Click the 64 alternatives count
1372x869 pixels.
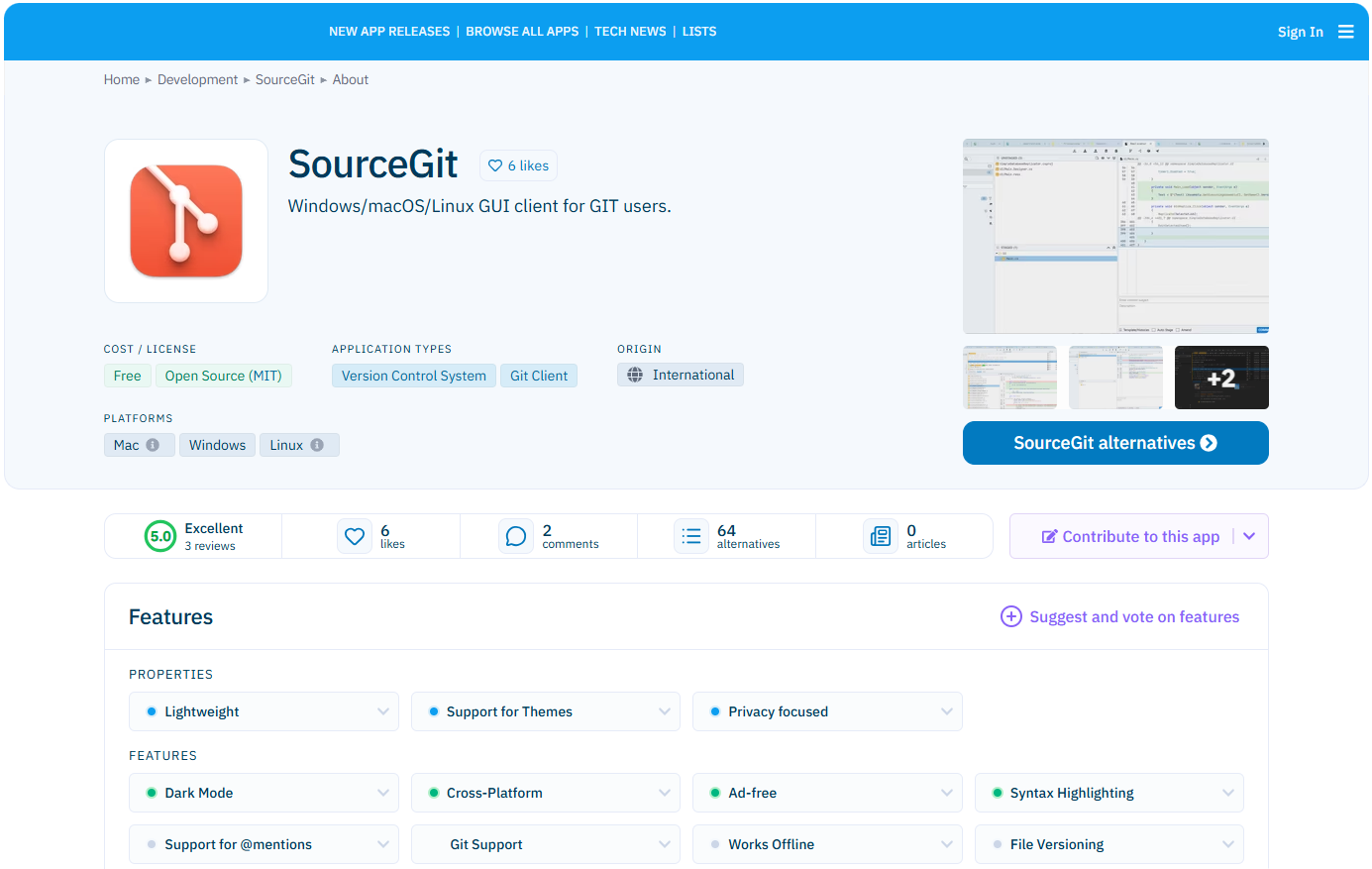point(748,536)
